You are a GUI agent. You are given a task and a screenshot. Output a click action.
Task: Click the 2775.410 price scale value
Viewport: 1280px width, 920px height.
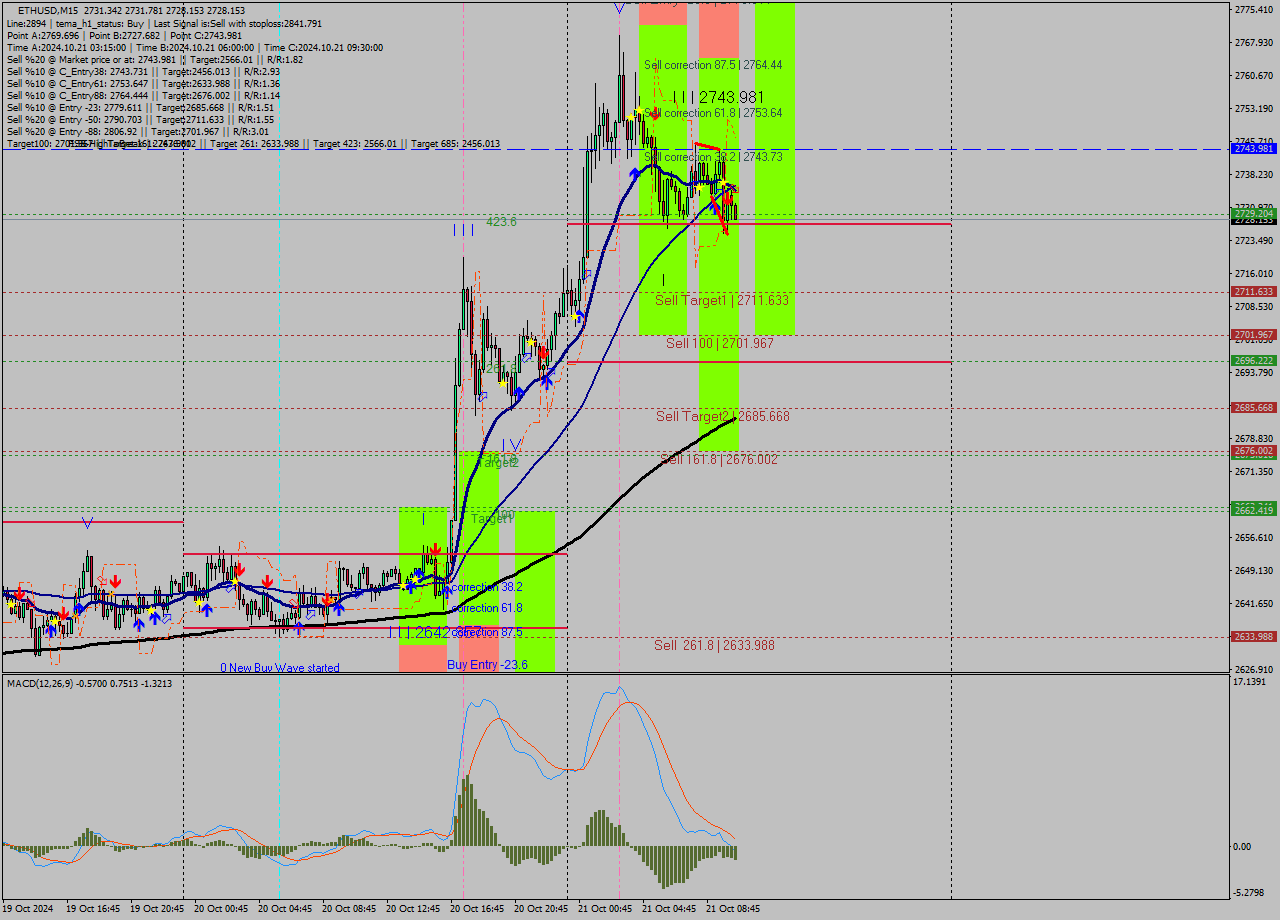point(1254,9)
